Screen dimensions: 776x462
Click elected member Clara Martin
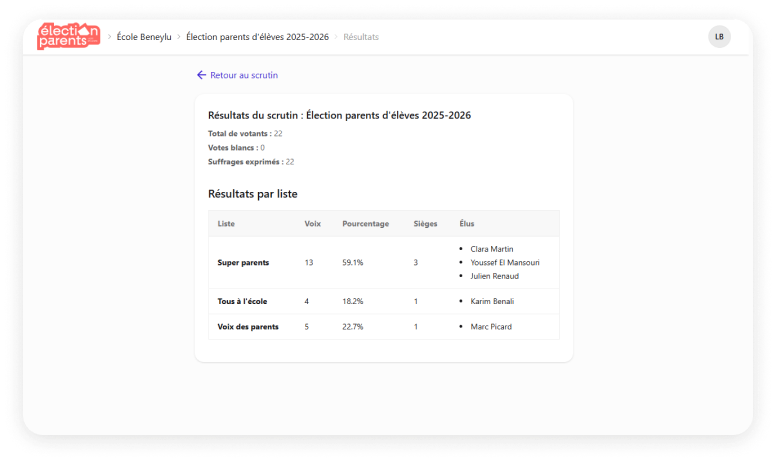click(x=491, y=249)
